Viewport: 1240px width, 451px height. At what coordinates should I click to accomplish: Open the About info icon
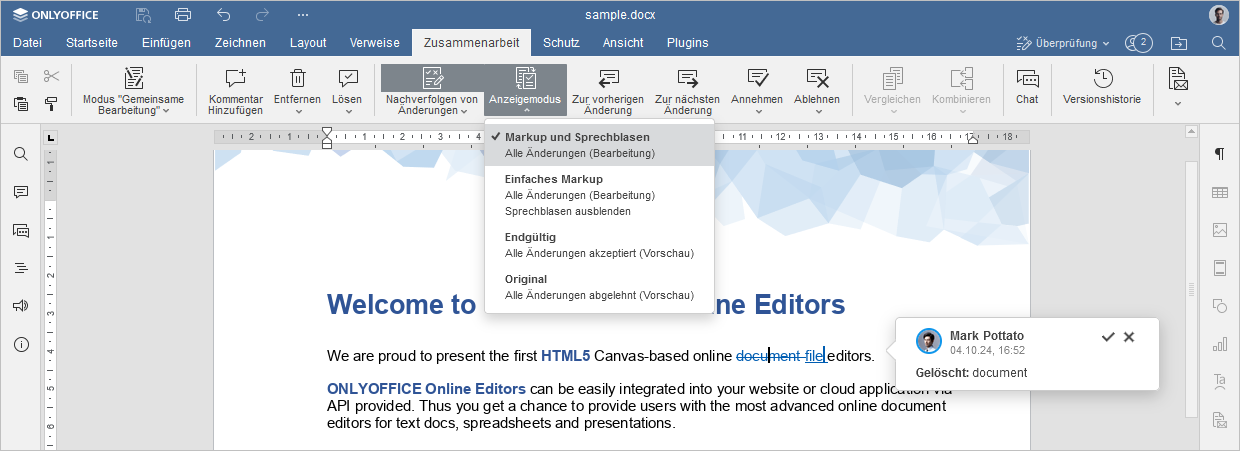(21, 344)
